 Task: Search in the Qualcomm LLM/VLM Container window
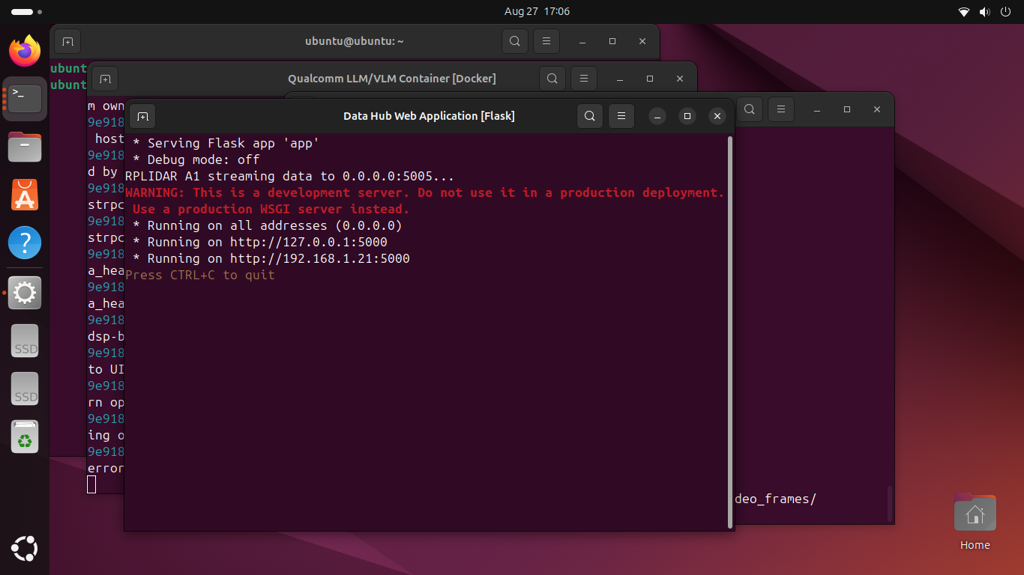tap(552, 78)
